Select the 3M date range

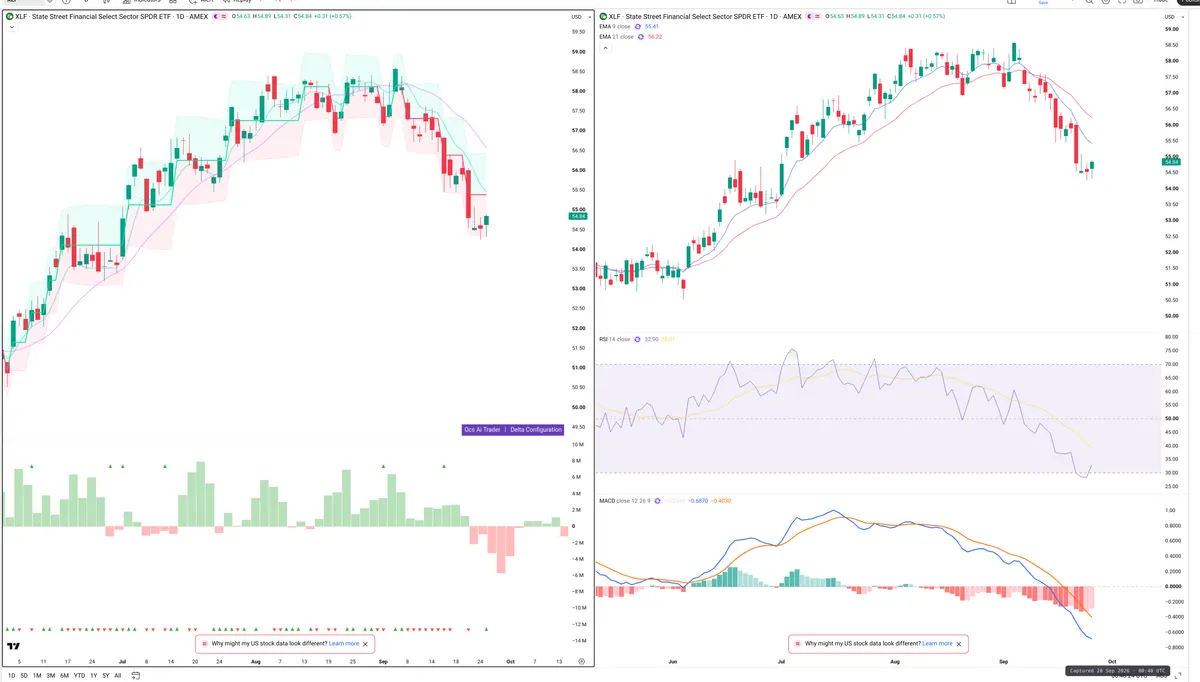[x=51, y=676]
